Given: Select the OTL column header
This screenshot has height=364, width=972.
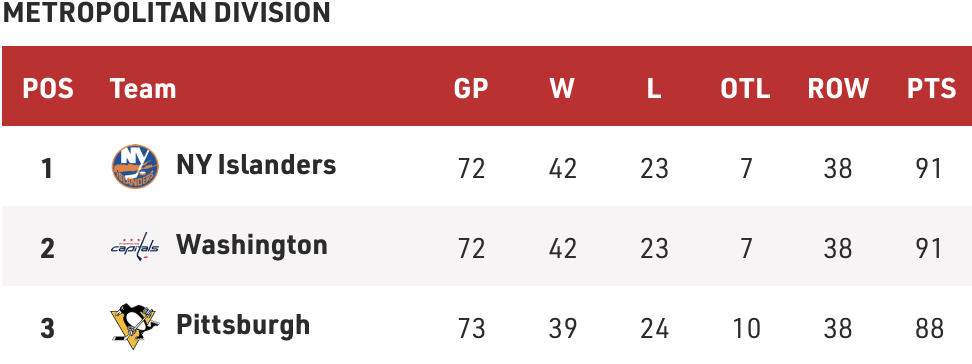Looking at the screenshot, I should (x=746, y=89).
